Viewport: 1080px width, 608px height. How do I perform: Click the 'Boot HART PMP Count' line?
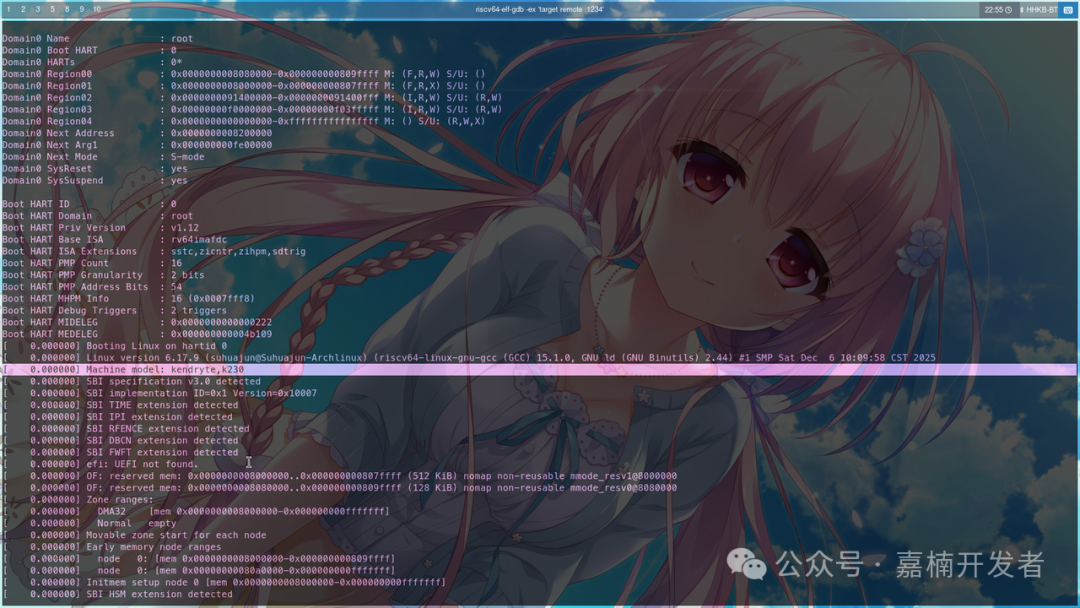click(92, 263)
